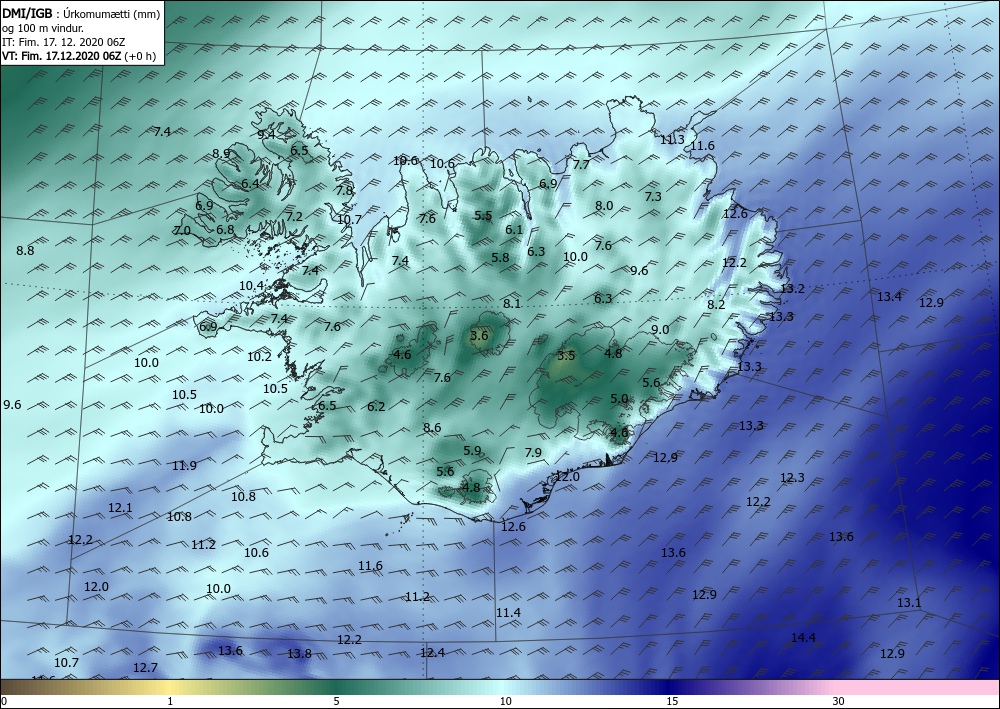The width and height of the screenshot is (1000, 709).
Task: Click the 'og 100 m vindur.' legend line
Action: click(43, 27)
